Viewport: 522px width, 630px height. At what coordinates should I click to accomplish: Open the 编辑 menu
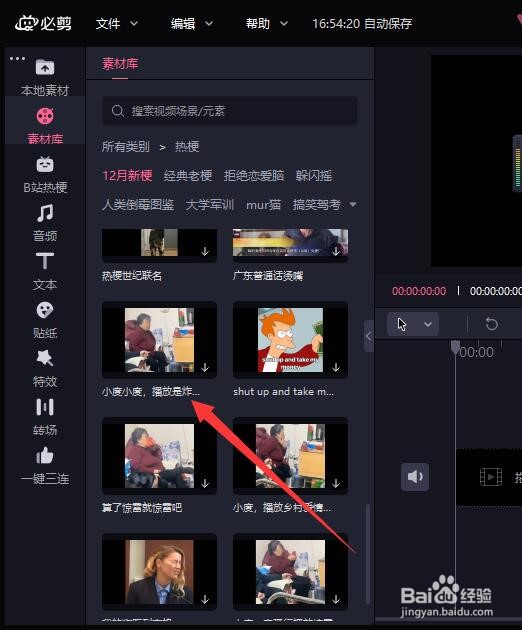[192, 24]
